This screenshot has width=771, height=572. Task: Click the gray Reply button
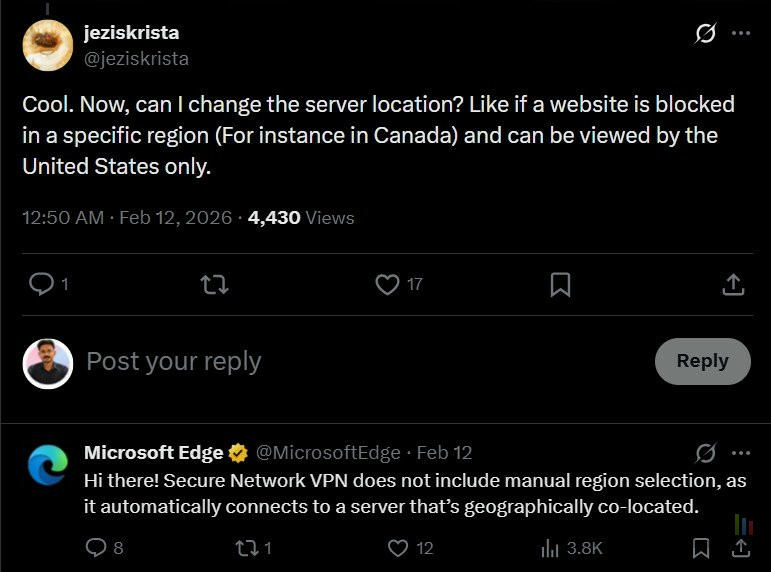pyautogui.click(x=702, y=361)
